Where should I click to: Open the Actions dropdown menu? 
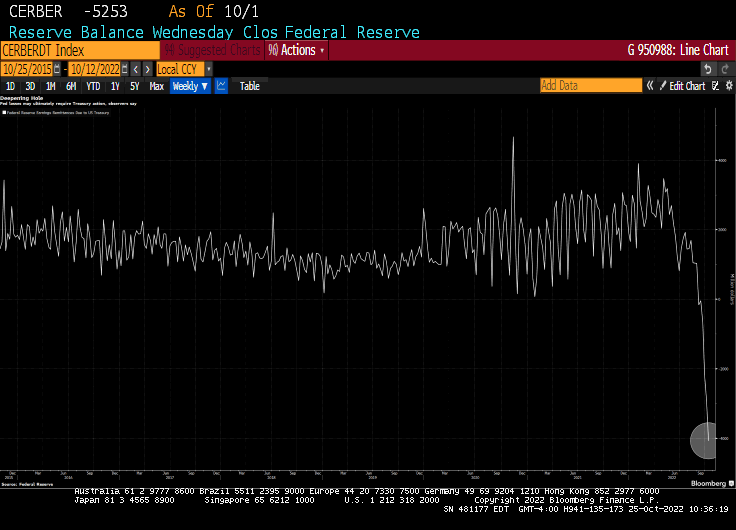(296, 50)
